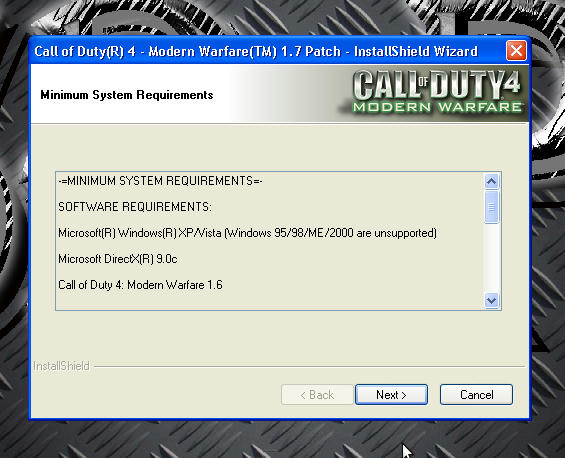Screen dimensions: 565x458
Task: Click the divider line beside InstallShield
Action: (x=309, y=366)
